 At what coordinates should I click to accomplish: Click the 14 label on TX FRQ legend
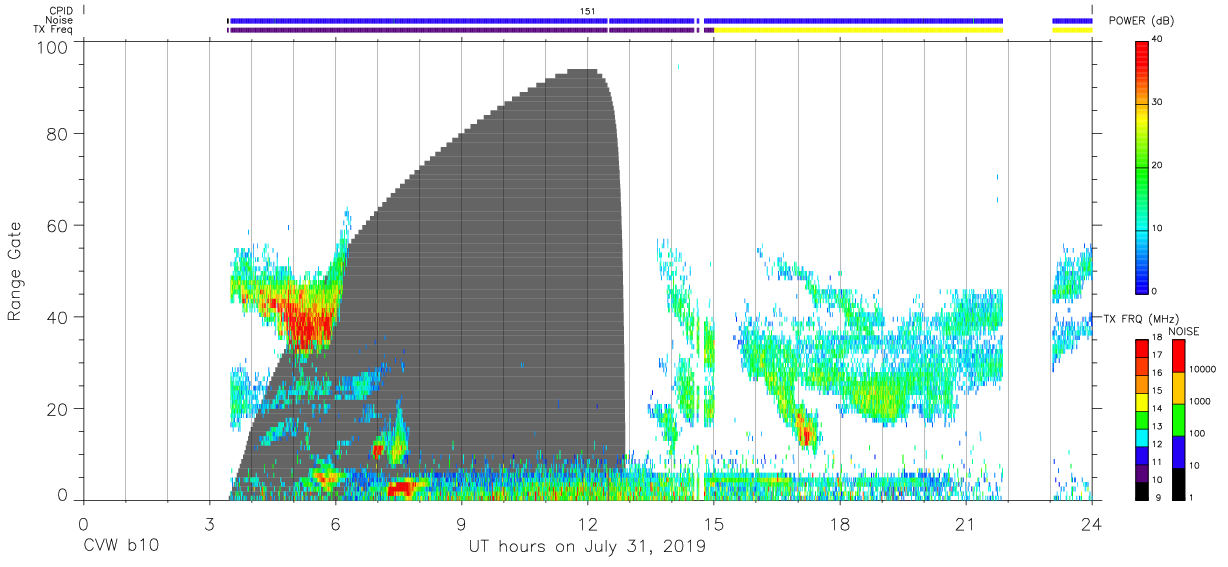coord(1156,408)
